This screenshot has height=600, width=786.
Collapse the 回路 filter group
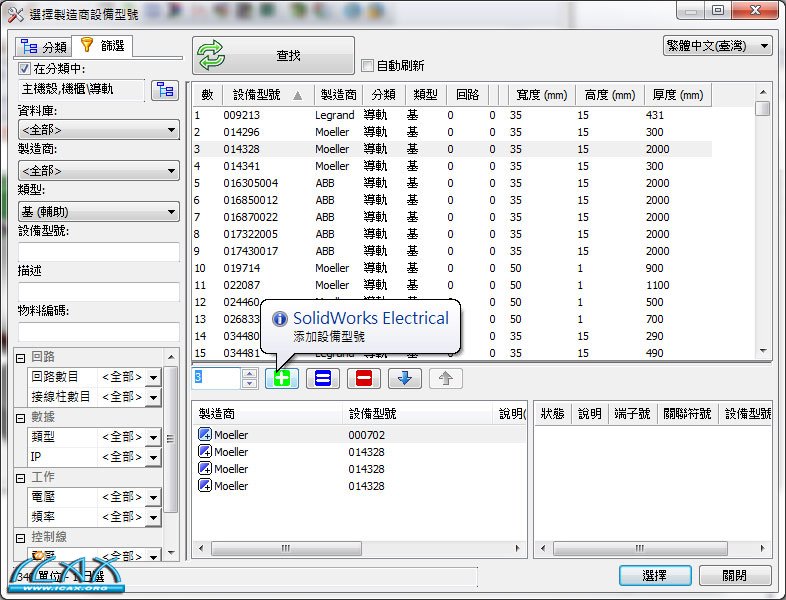click(21, 358)
